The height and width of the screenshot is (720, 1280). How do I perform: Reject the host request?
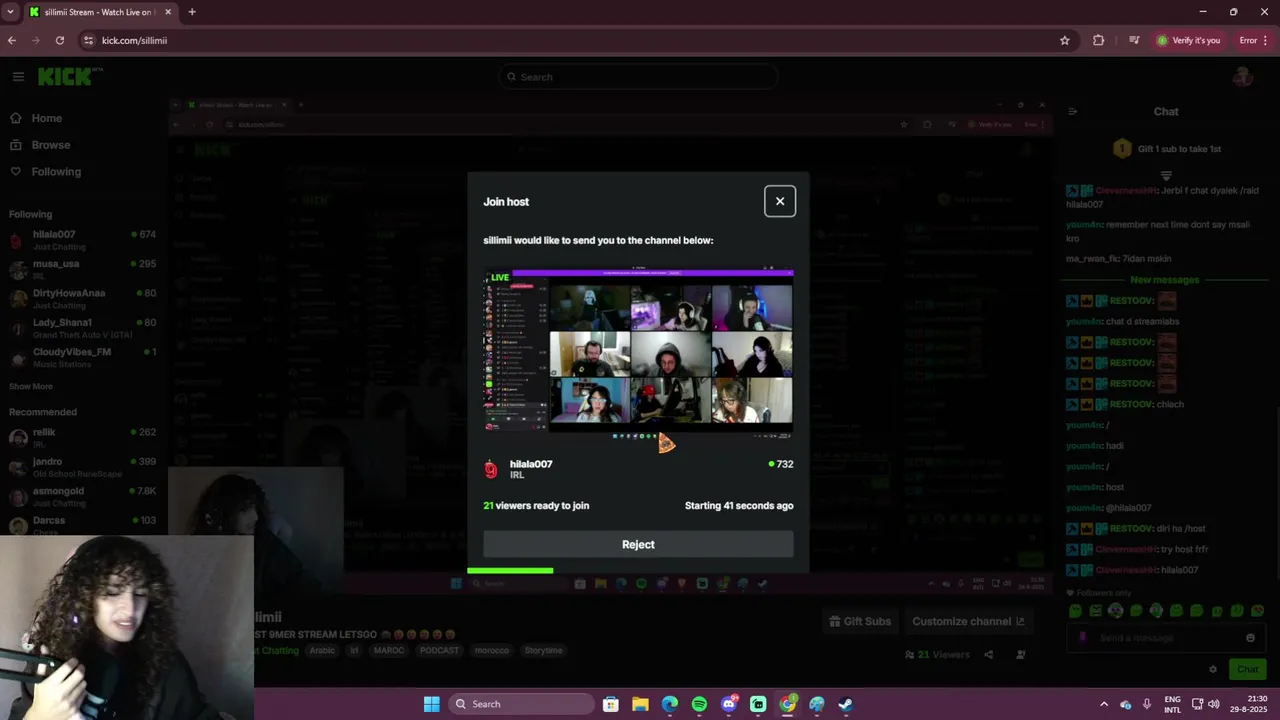coord(638,545)
